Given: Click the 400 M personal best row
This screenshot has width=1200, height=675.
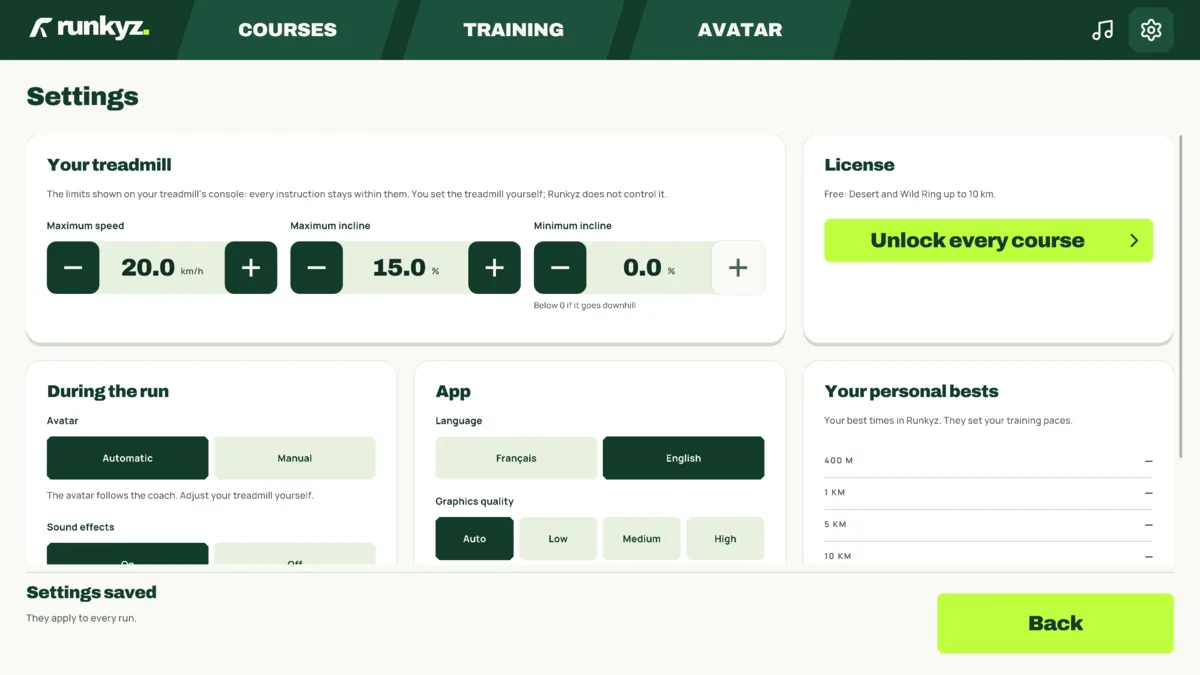Looking at the screenshot, I should click(x=988, y=461).
